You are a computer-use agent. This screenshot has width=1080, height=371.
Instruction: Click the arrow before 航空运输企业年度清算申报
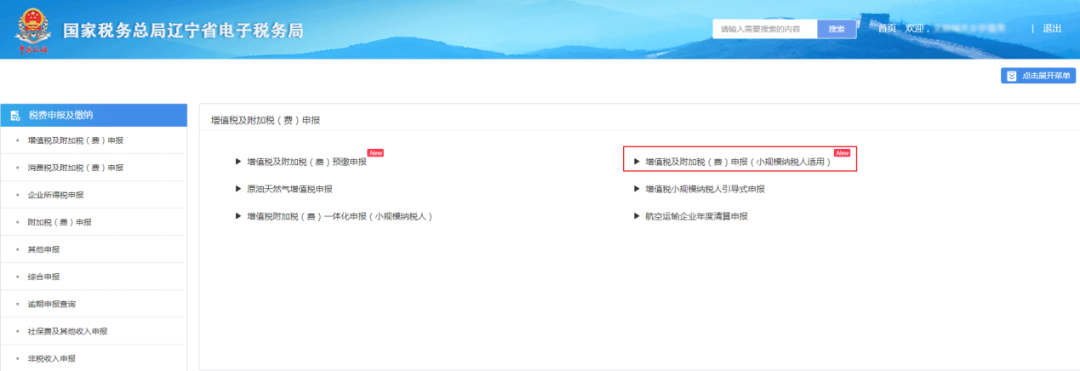tap(637, 216)
